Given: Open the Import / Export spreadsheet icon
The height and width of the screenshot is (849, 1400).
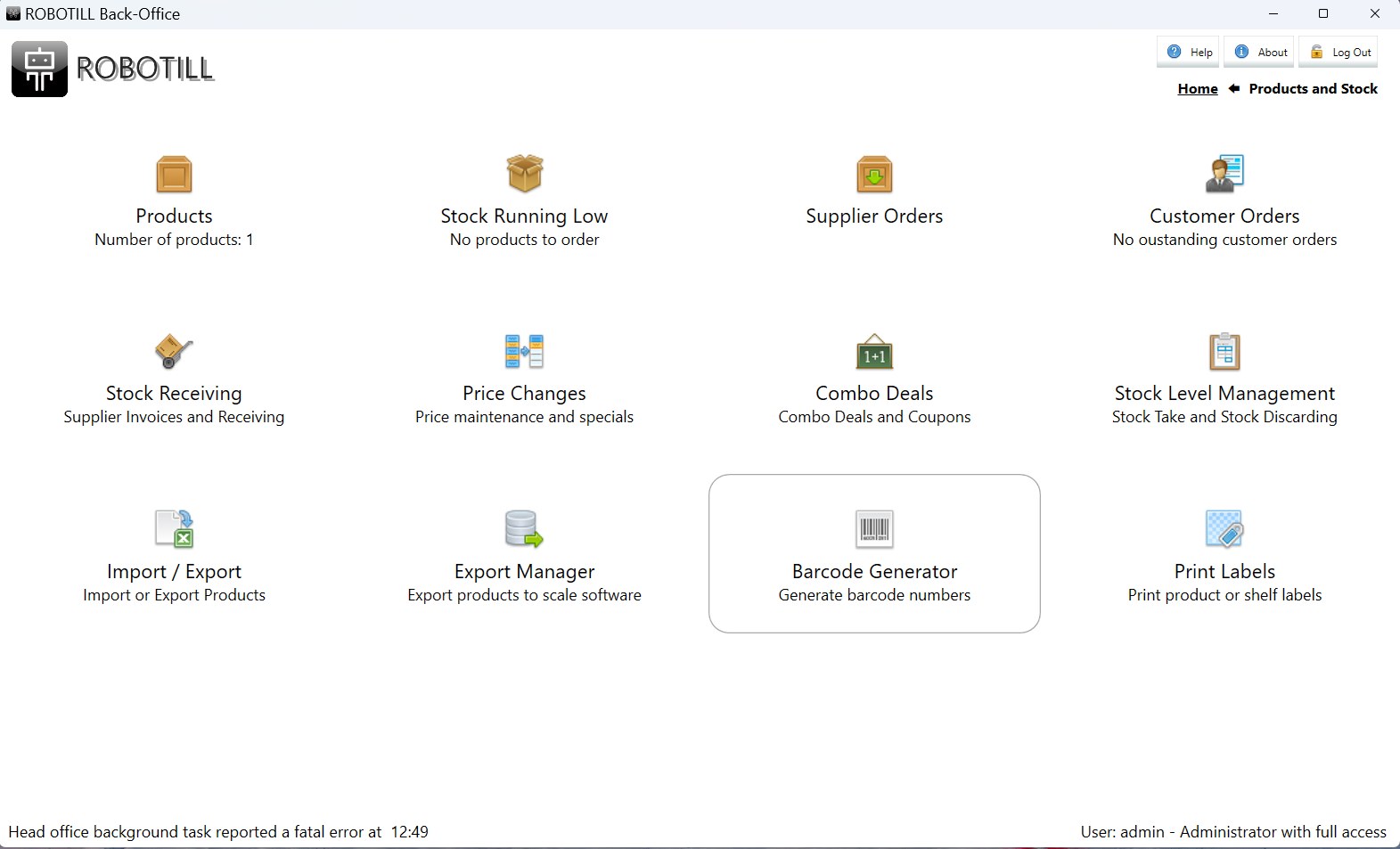Looking at the screenshot, I should (x=174, y=529).
